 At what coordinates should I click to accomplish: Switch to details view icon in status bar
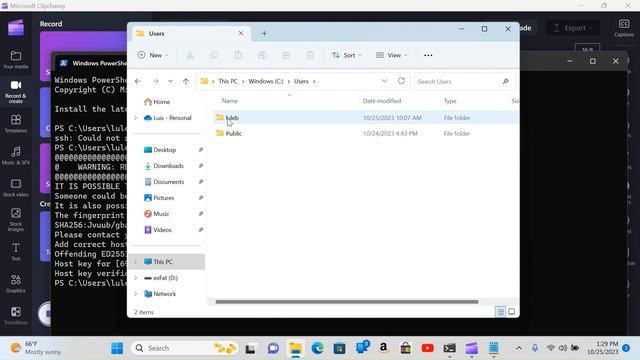pyautogui.click(x=500, y=312)
